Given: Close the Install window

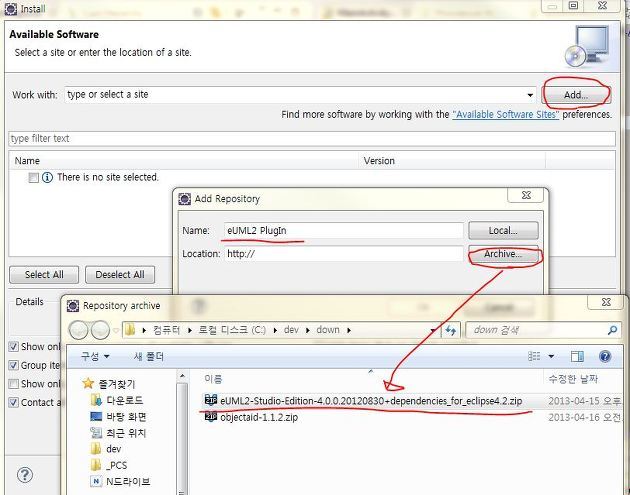Looking at the screenshot, I should (602, 5).
